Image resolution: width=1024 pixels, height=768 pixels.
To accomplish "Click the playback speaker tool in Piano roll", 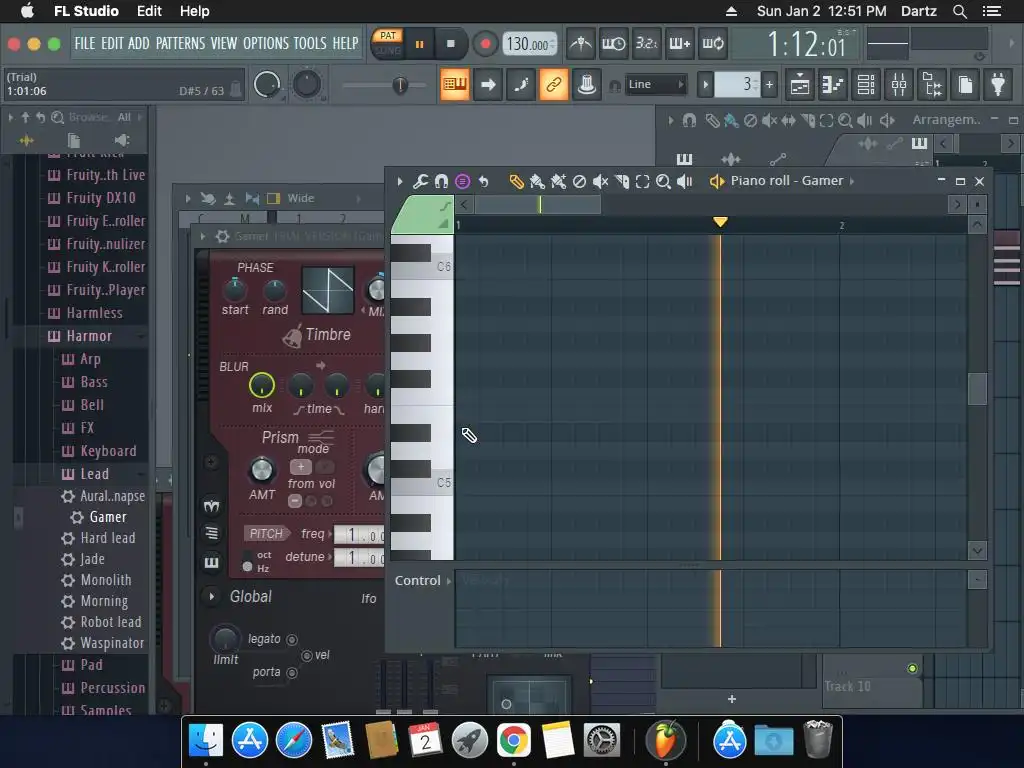I will (x=684, y=182).
